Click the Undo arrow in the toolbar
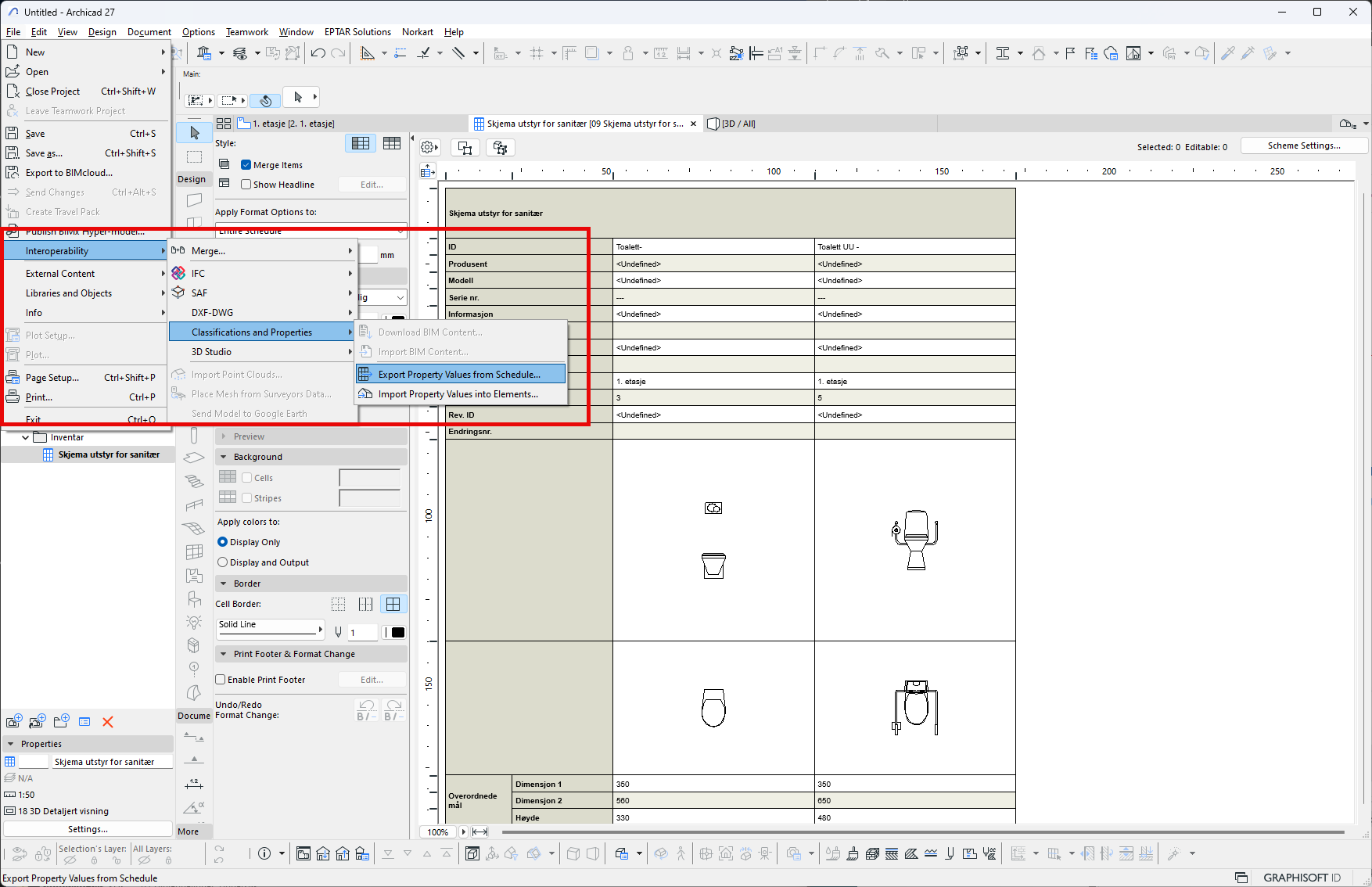The width and height of the screenshot is (1372, 887). click(x=318, y=53)
